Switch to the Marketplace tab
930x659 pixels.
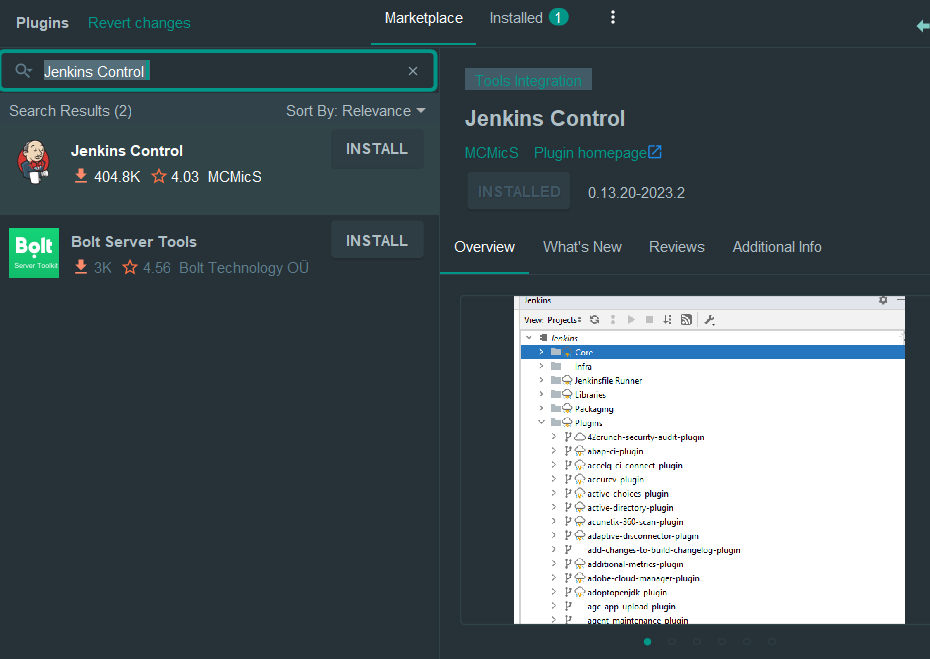pos(423,18)
